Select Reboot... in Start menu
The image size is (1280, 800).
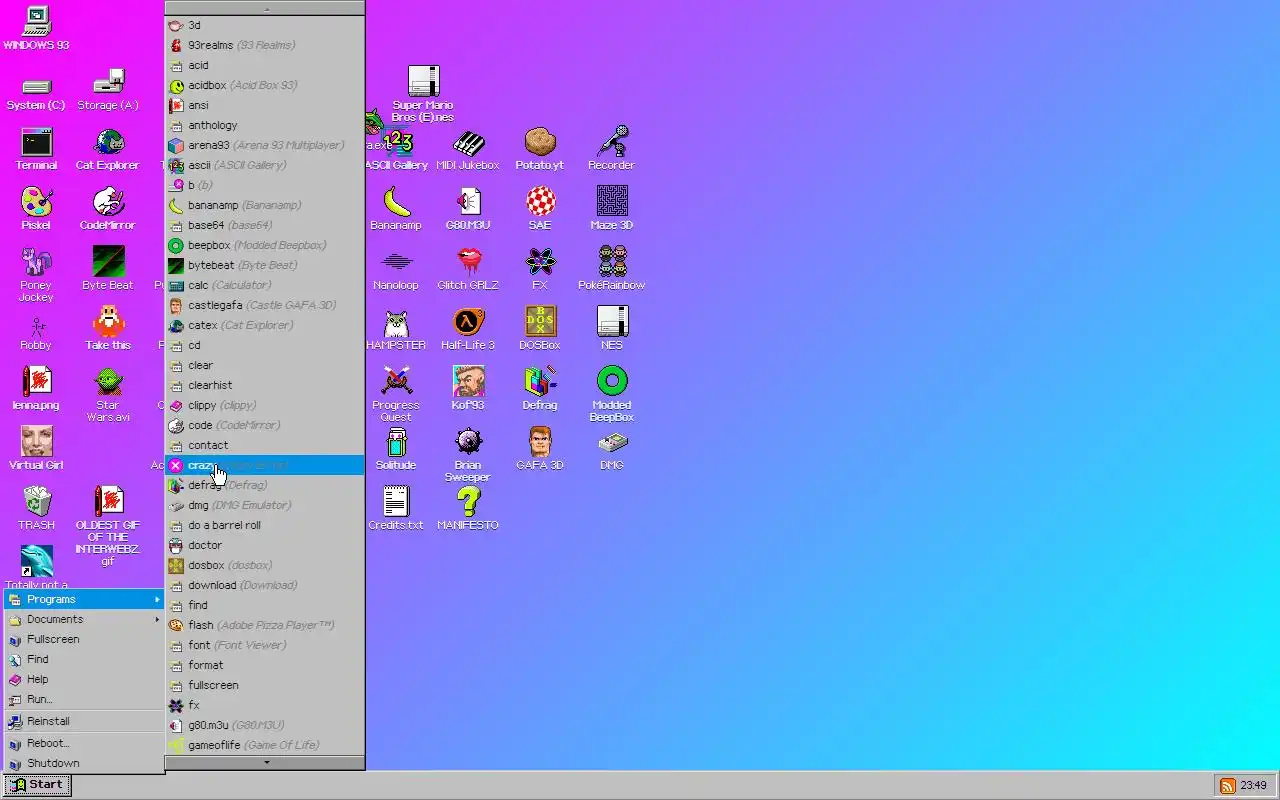click(x=84, y=743)
